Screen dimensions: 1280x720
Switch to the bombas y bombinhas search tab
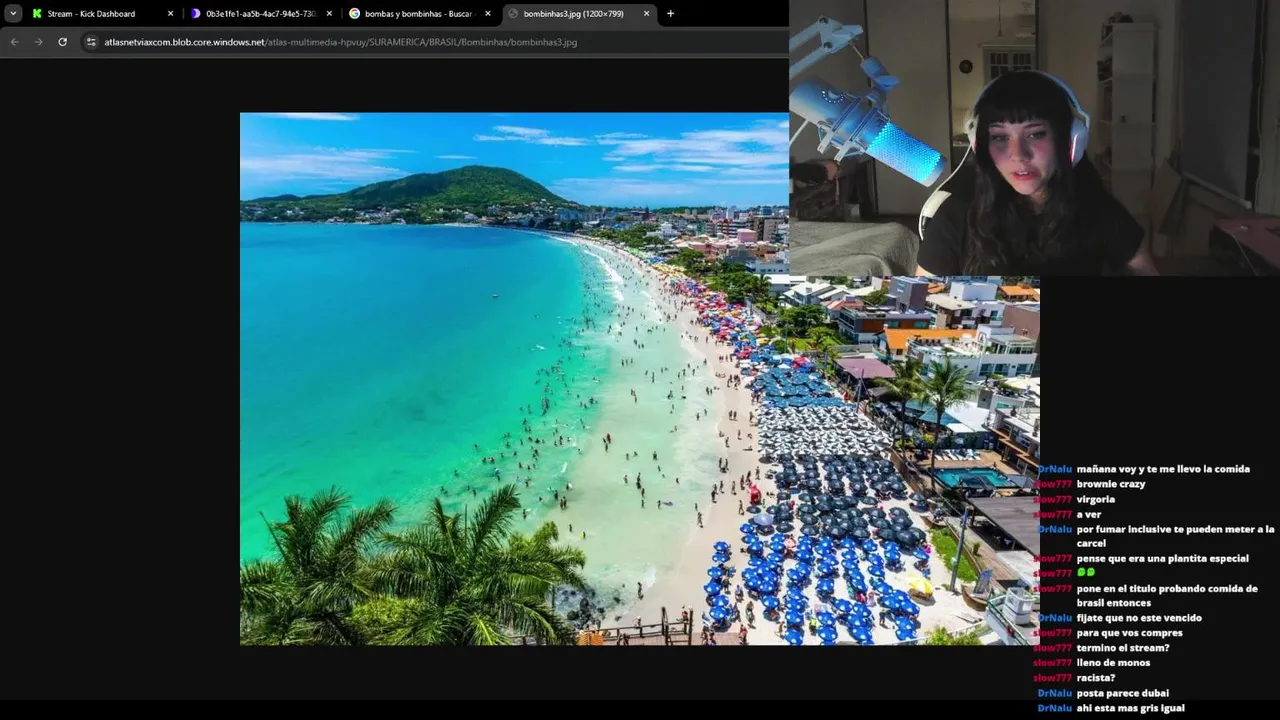[x=420, y=14]
